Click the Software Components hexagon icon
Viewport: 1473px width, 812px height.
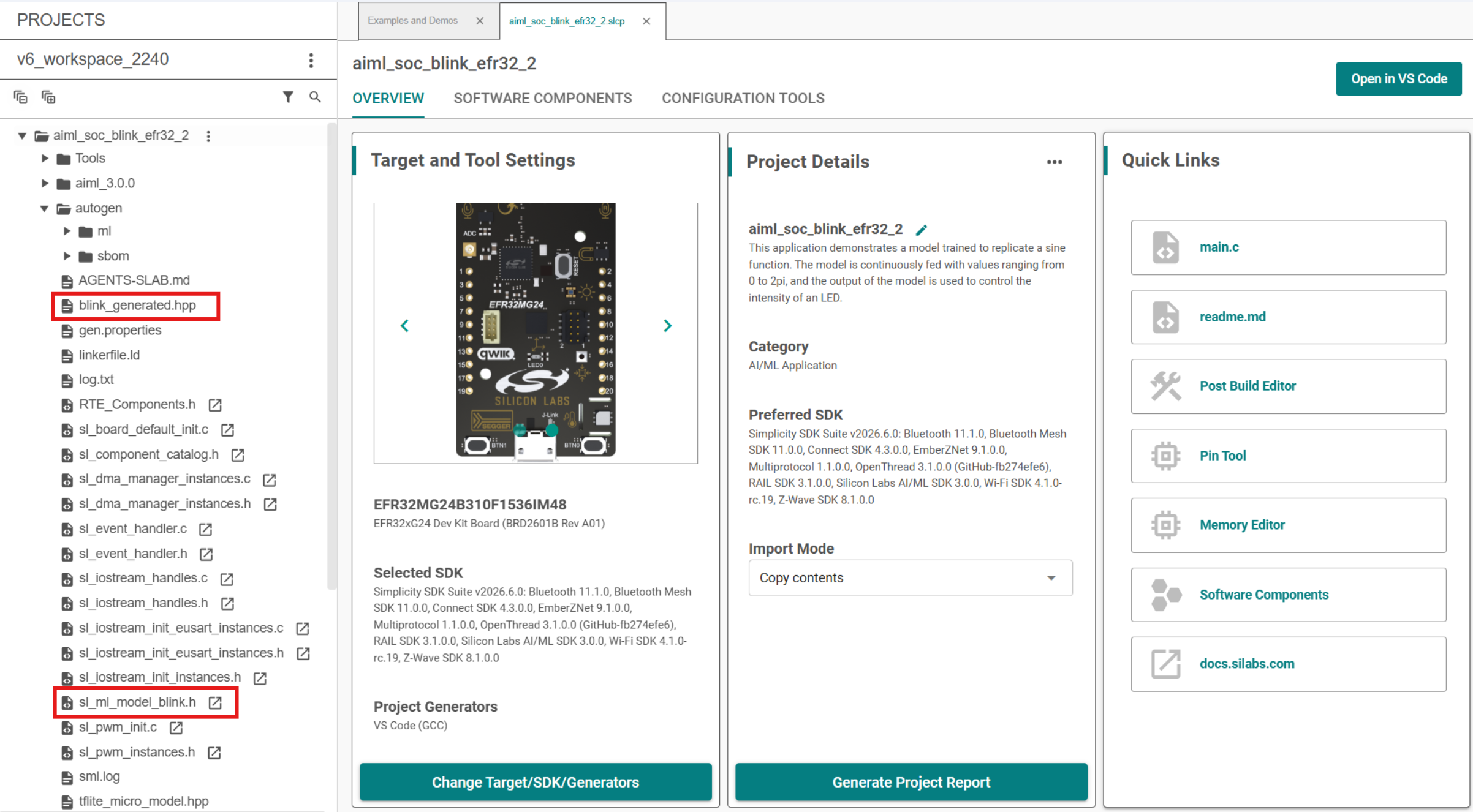(1165, 595)
